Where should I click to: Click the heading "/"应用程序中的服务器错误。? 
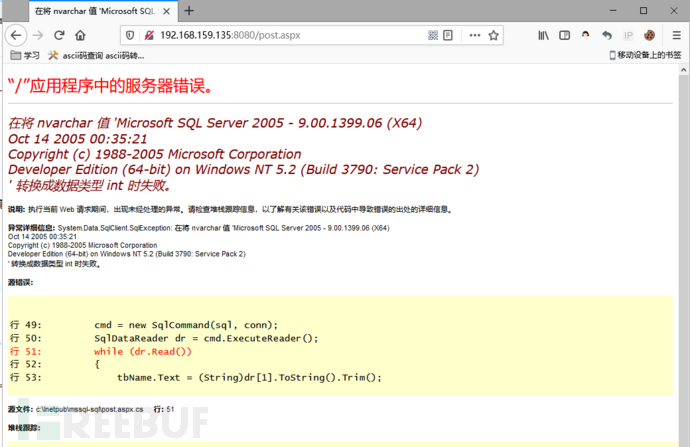[111, 85]
